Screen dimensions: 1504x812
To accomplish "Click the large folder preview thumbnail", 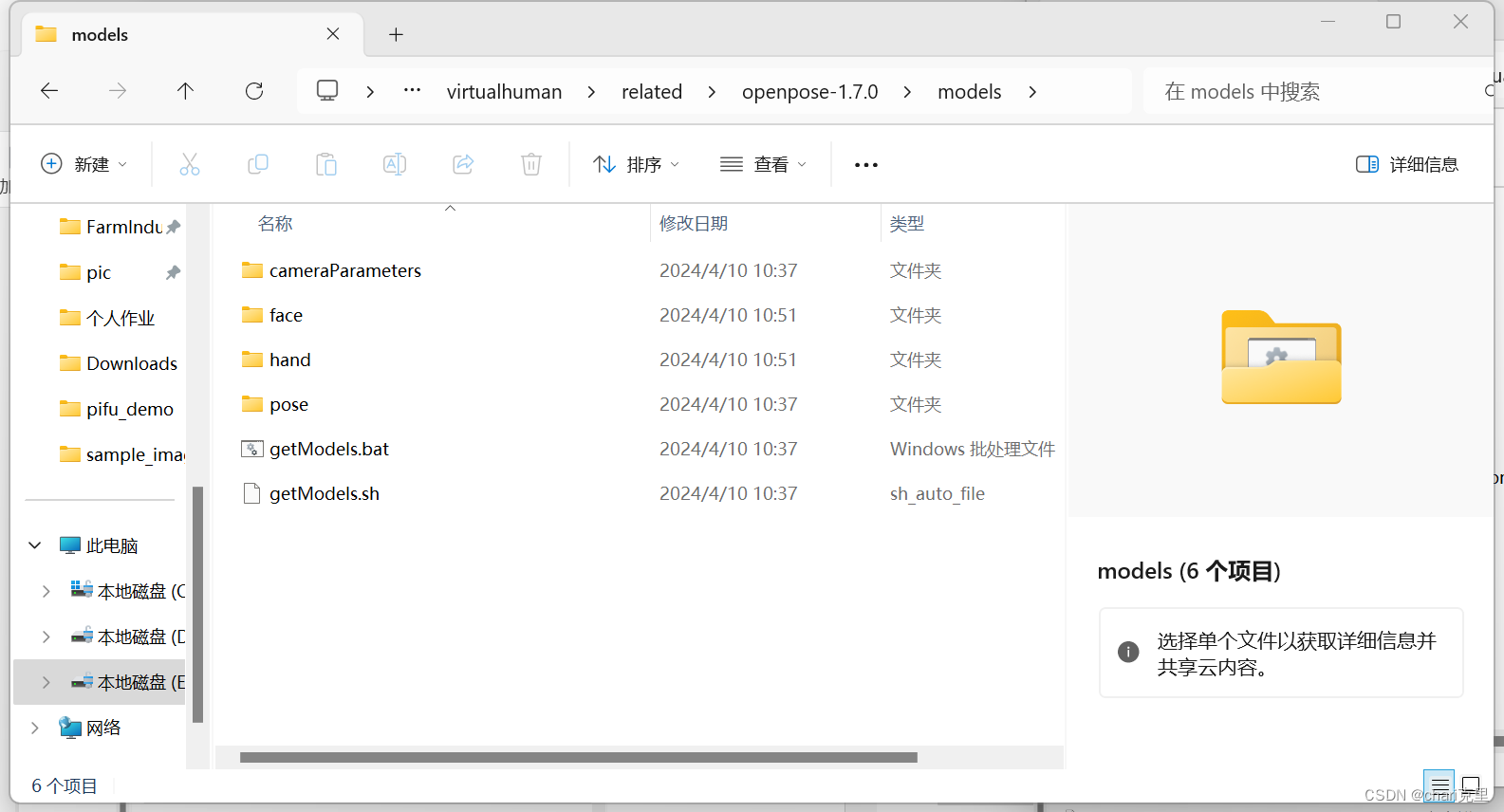I will click(x=1281, y=358).
